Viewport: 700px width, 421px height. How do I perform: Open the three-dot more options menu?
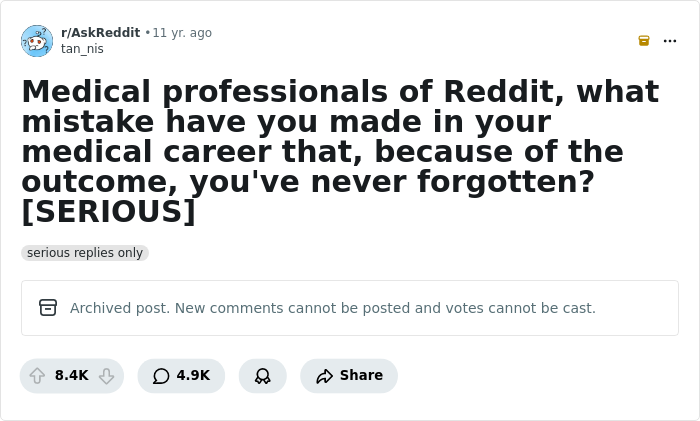coord(670,41)
